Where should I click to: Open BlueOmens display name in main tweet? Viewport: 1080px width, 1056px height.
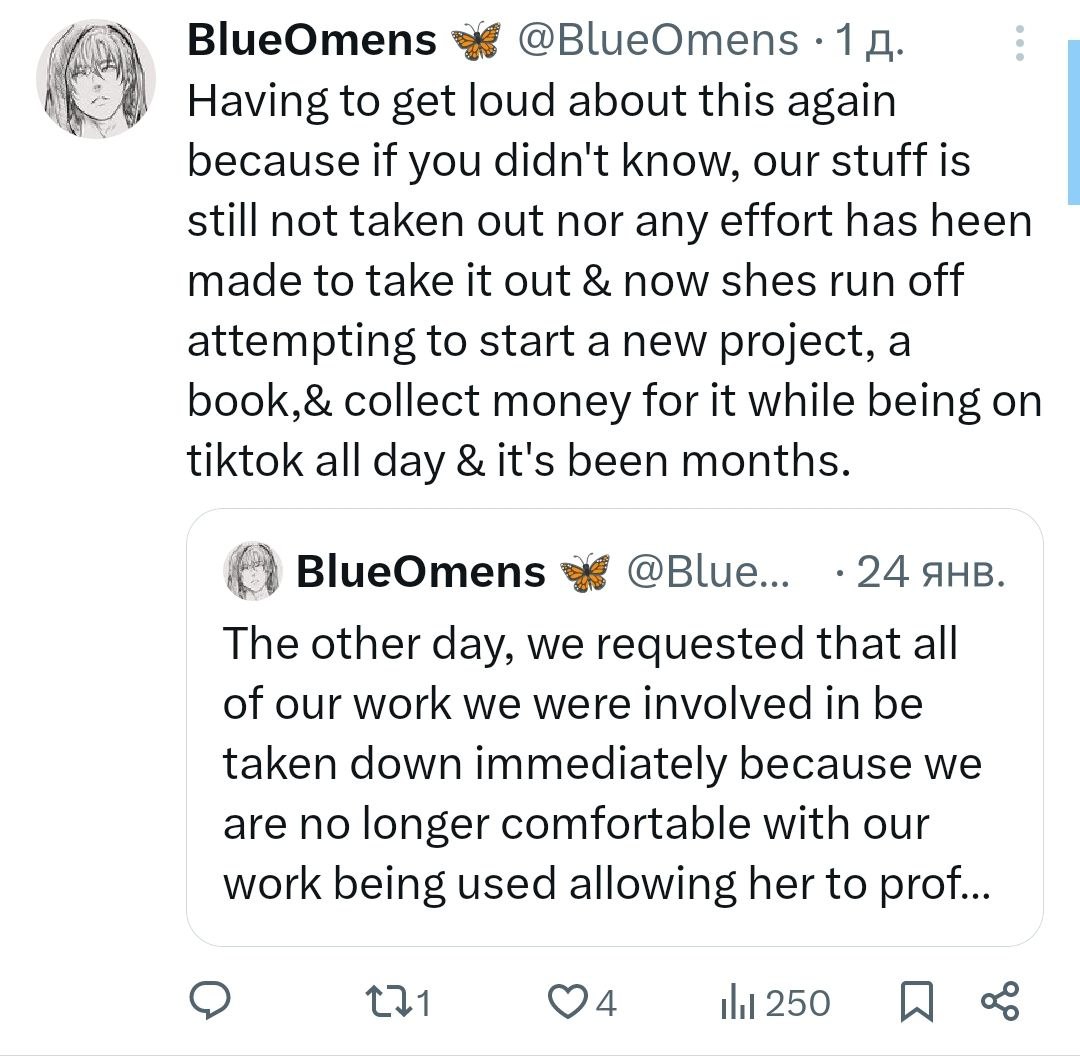pos(312,41)
